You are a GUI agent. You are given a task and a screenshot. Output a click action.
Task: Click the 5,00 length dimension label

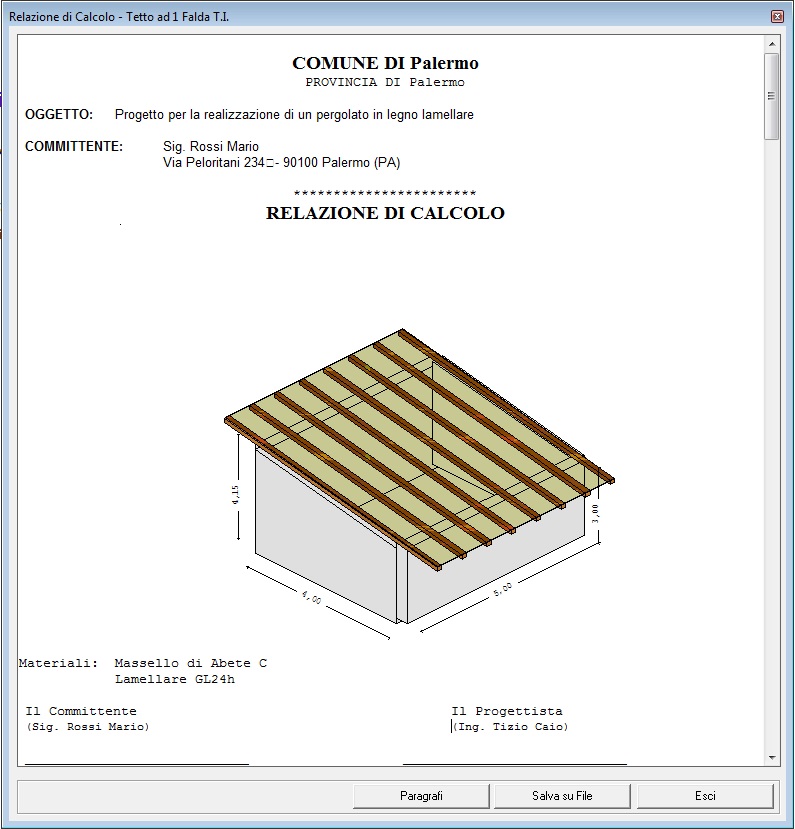coord(503,589)
